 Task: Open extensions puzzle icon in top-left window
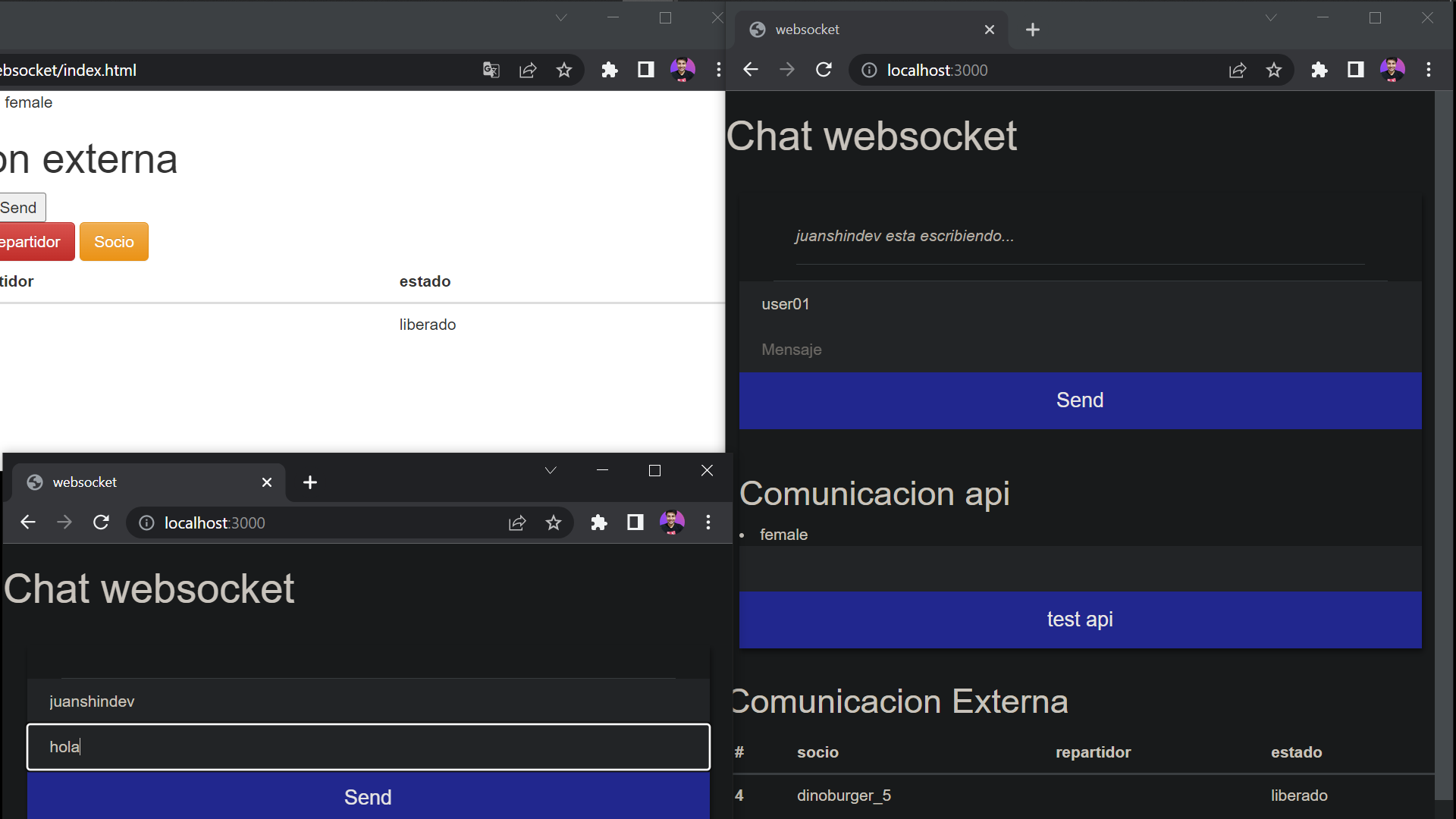tap(610, 71)
